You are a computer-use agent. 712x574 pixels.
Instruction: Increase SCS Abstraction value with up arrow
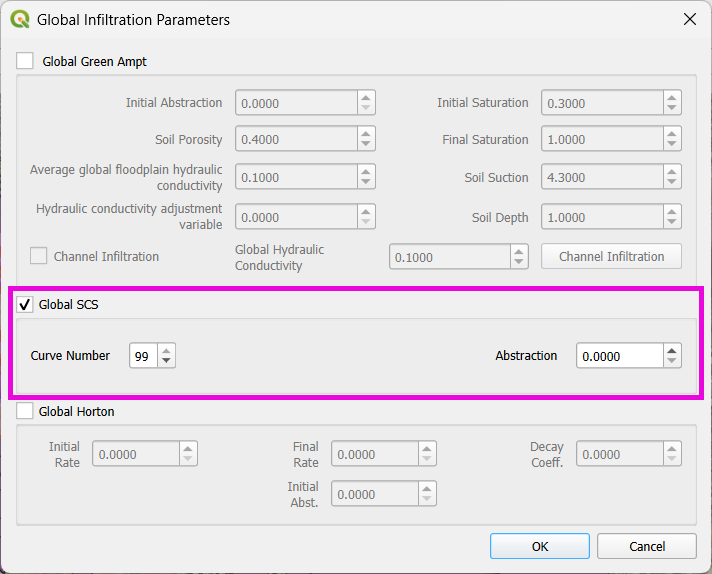click(x=672, y=349)
